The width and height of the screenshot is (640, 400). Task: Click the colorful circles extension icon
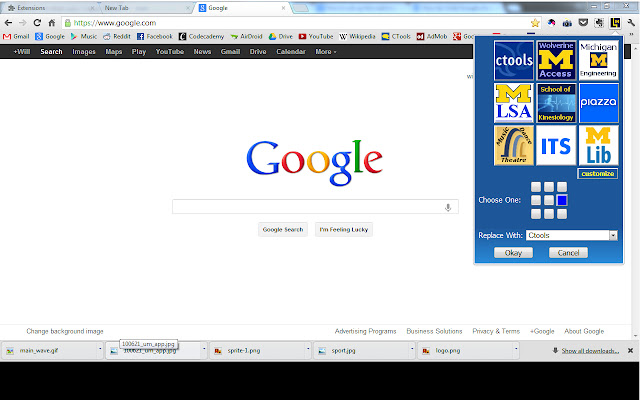[x=551, y=23]
